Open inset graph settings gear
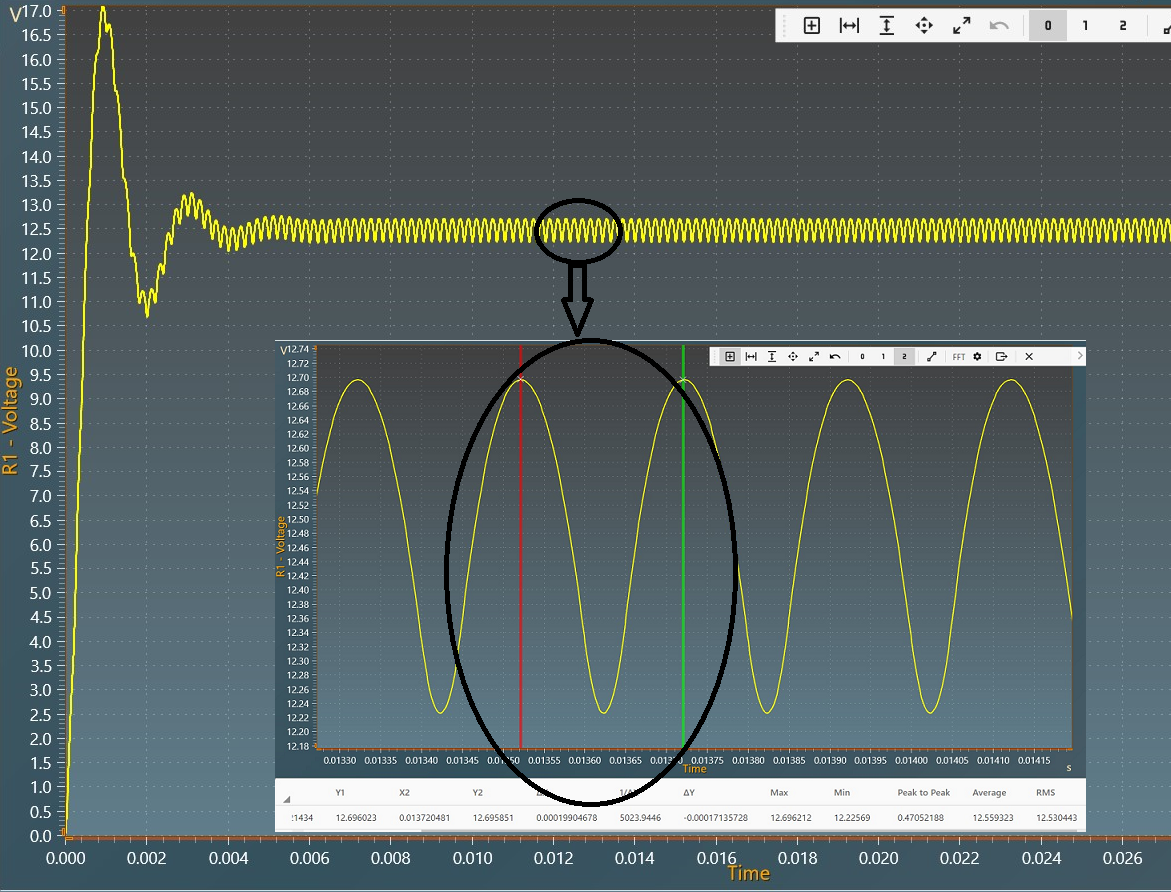 click(x=978, y=356)
